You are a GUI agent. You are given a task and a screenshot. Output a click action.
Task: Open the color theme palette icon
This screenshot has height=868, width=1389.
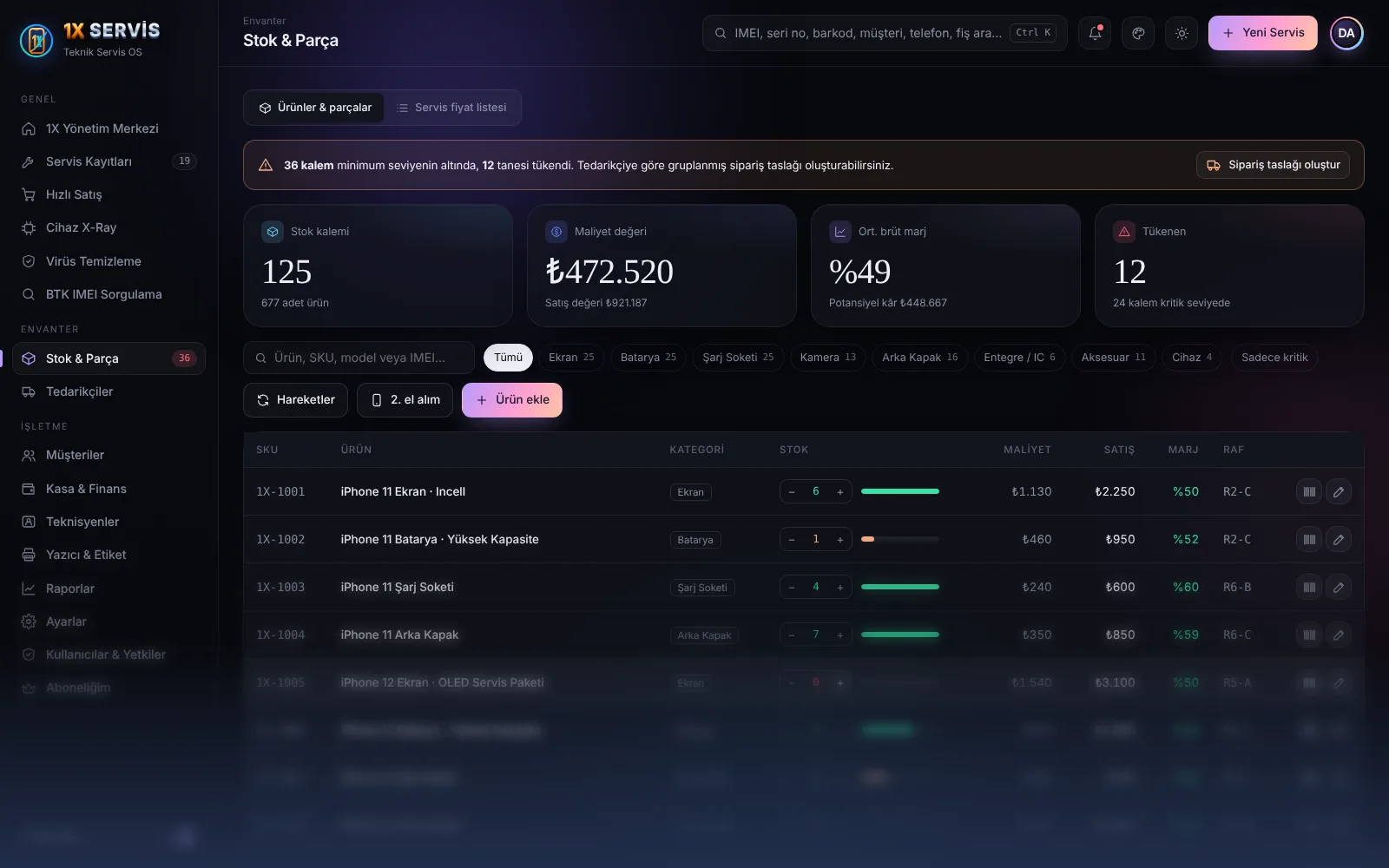[1138, 33]
